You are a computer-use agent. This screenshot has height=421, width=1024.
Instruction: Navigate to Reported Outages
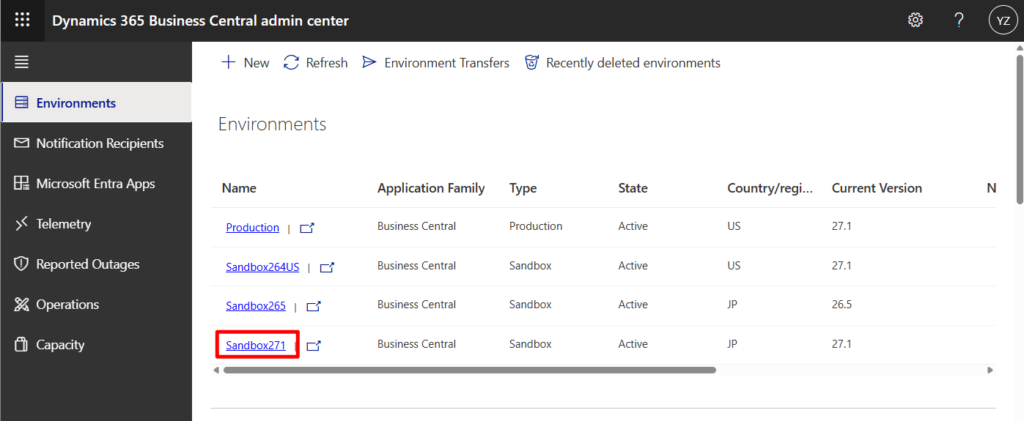point(87,264)
